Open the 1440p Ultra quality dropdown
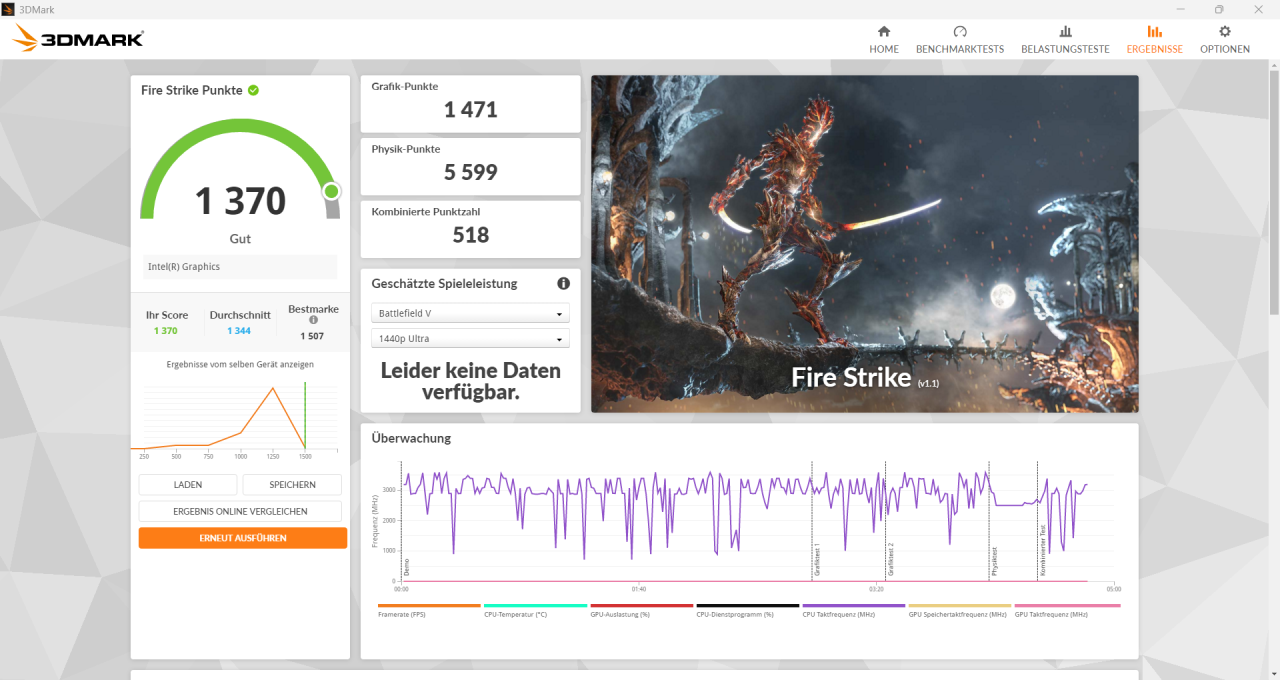 click(470, 338)
